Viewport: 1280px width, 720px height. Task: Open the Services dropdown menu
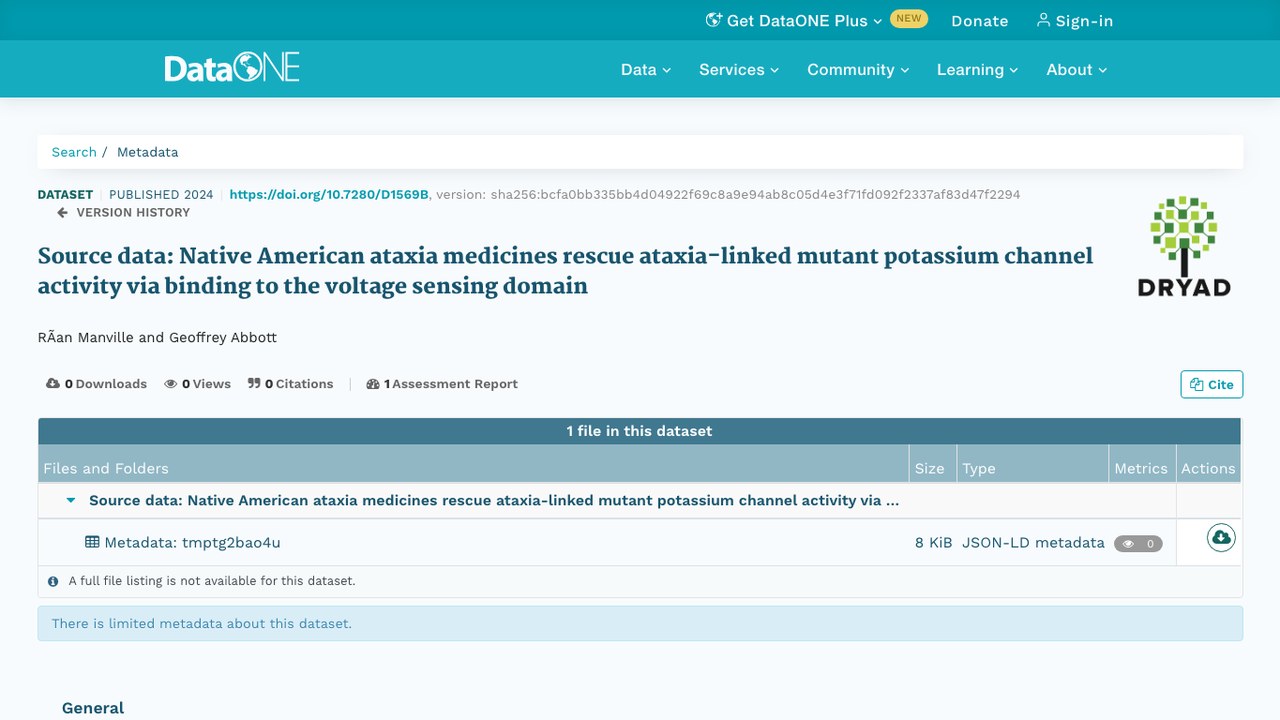[739, 70]
